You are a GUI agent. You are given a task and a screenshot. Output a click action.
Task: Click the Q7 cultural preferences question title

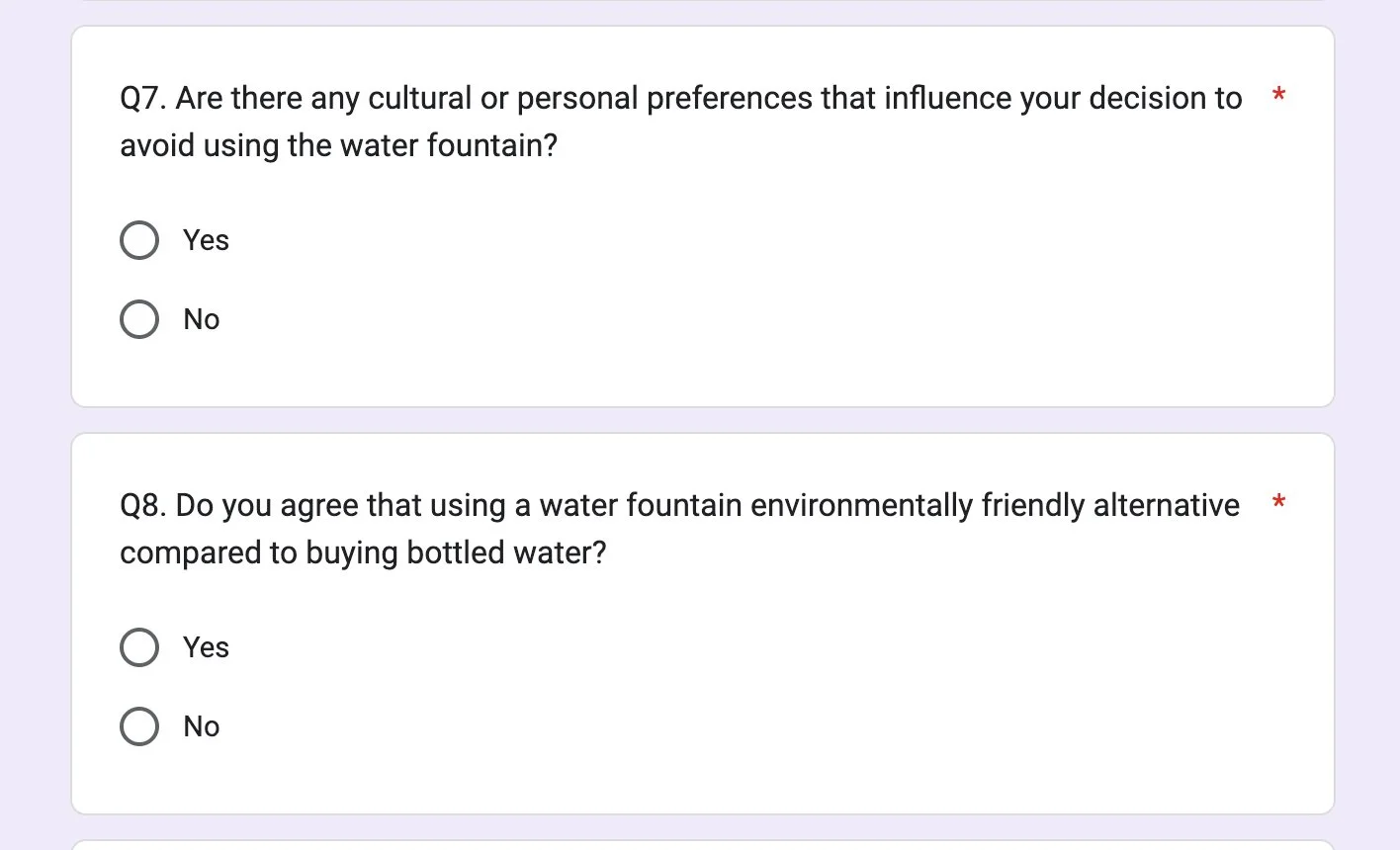coord(680,99)
